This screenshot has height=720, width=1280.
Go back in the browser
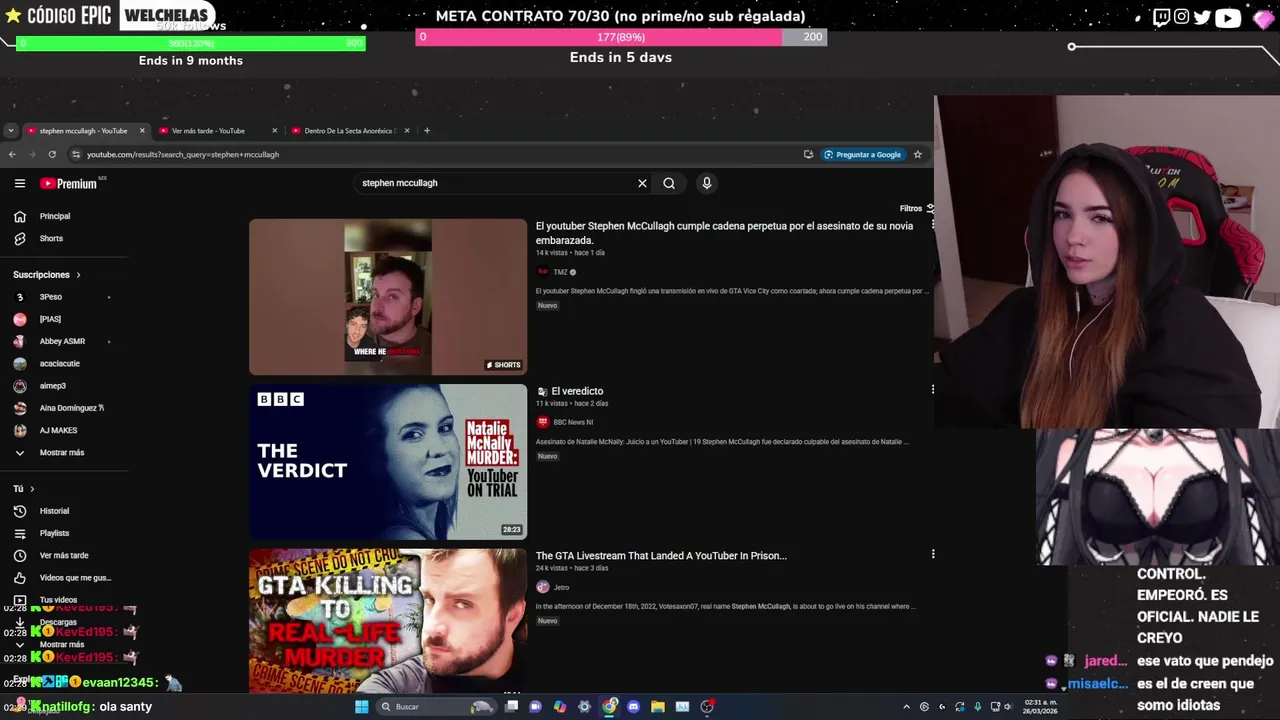[x=12, y=154]
